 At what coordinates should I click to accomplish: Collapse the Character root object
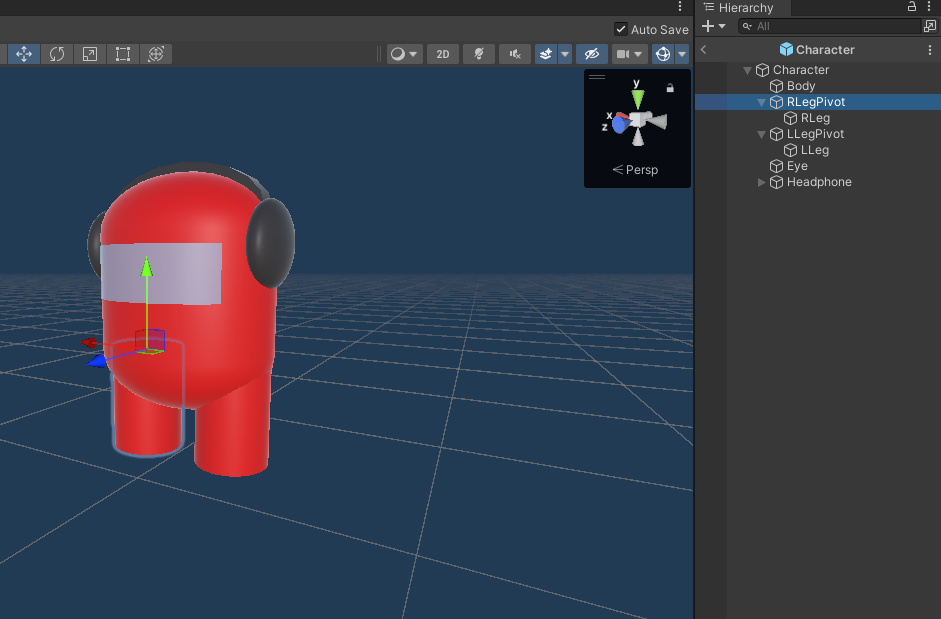pyautogui.click(x=747, y=70)
